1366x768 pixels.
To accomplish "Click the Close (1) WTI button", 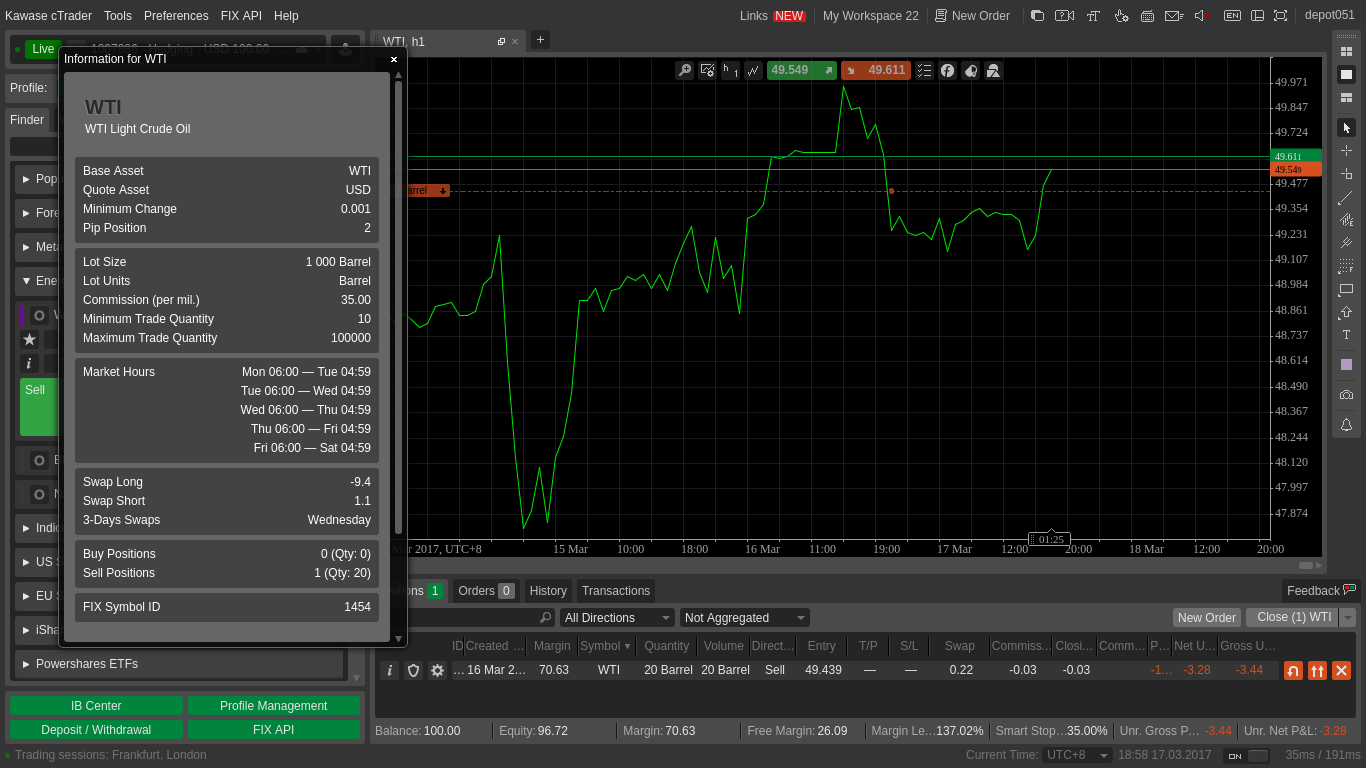I will [x=1293, y=617].
